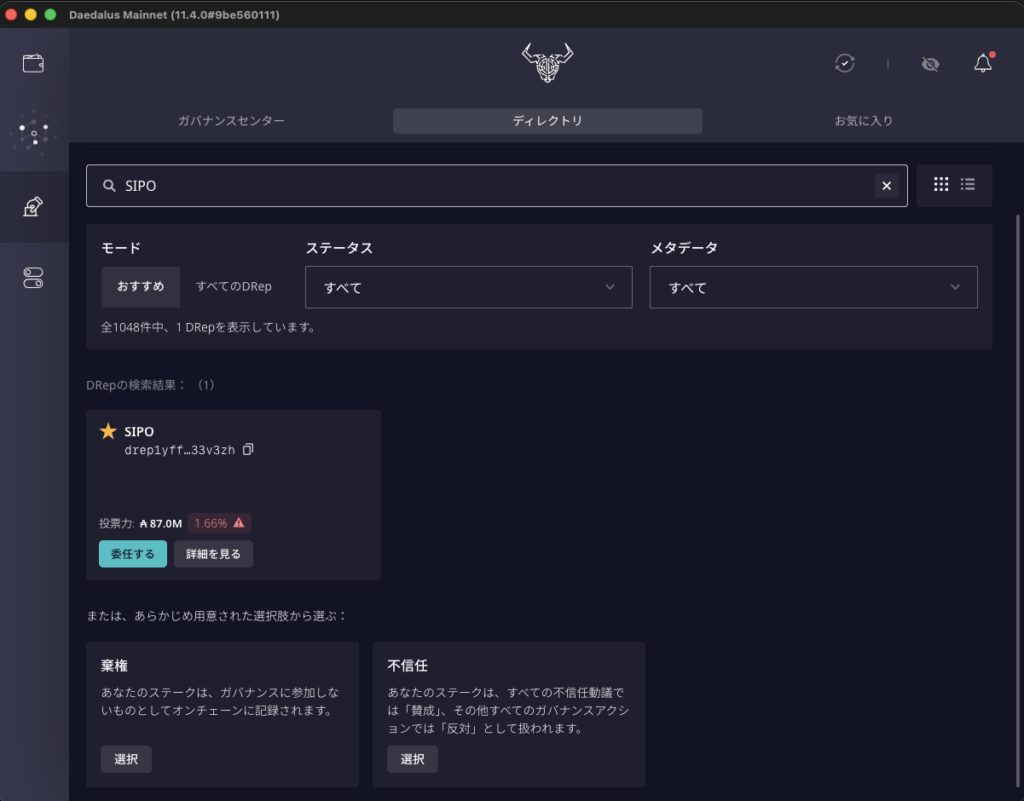Screen dimensions: 1024x801
Task: Click the Daedalus bull logo
Action: [547, 63]
